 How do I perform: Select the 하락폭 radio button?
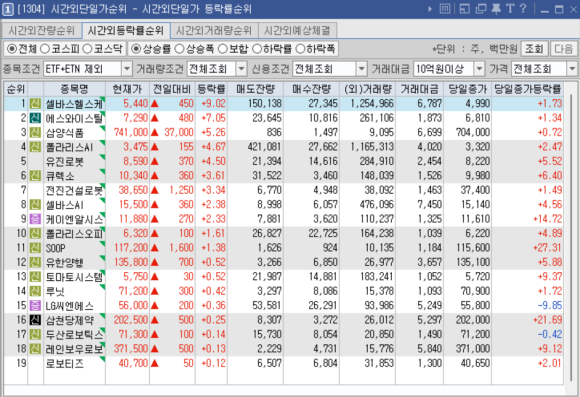300,49
